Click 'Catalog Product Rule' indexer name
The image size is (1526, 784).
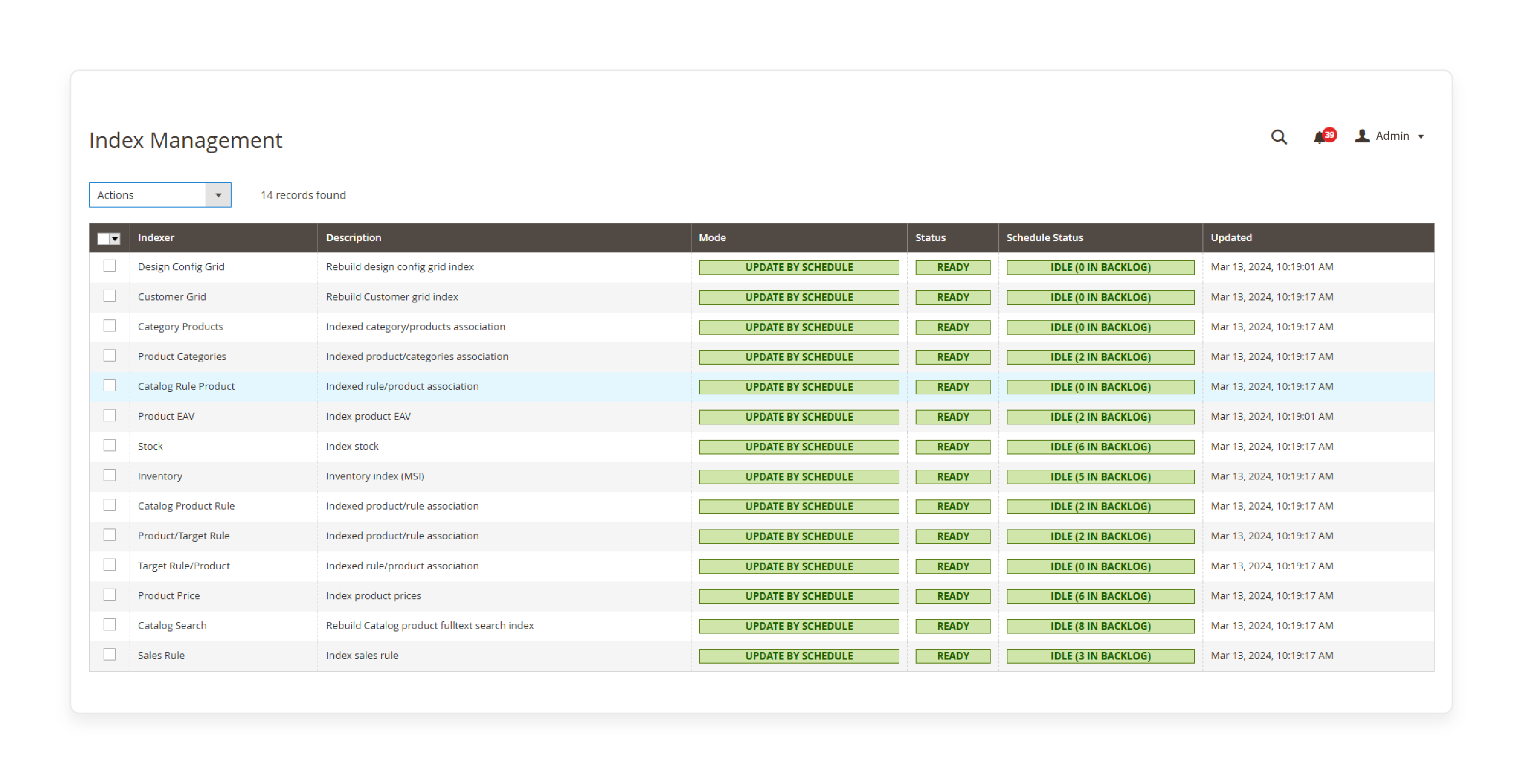[x=186, y=507]
